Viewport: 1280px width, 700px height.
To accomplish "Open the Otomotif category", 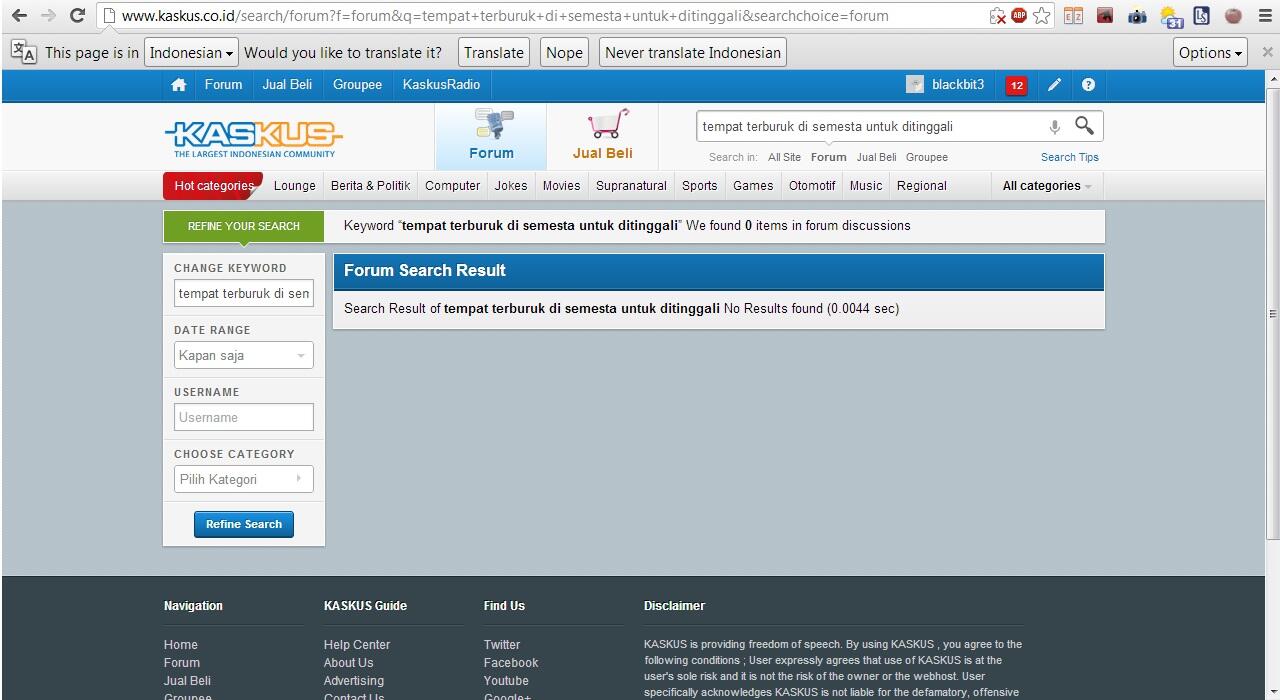I will click(x=812, y=186).
